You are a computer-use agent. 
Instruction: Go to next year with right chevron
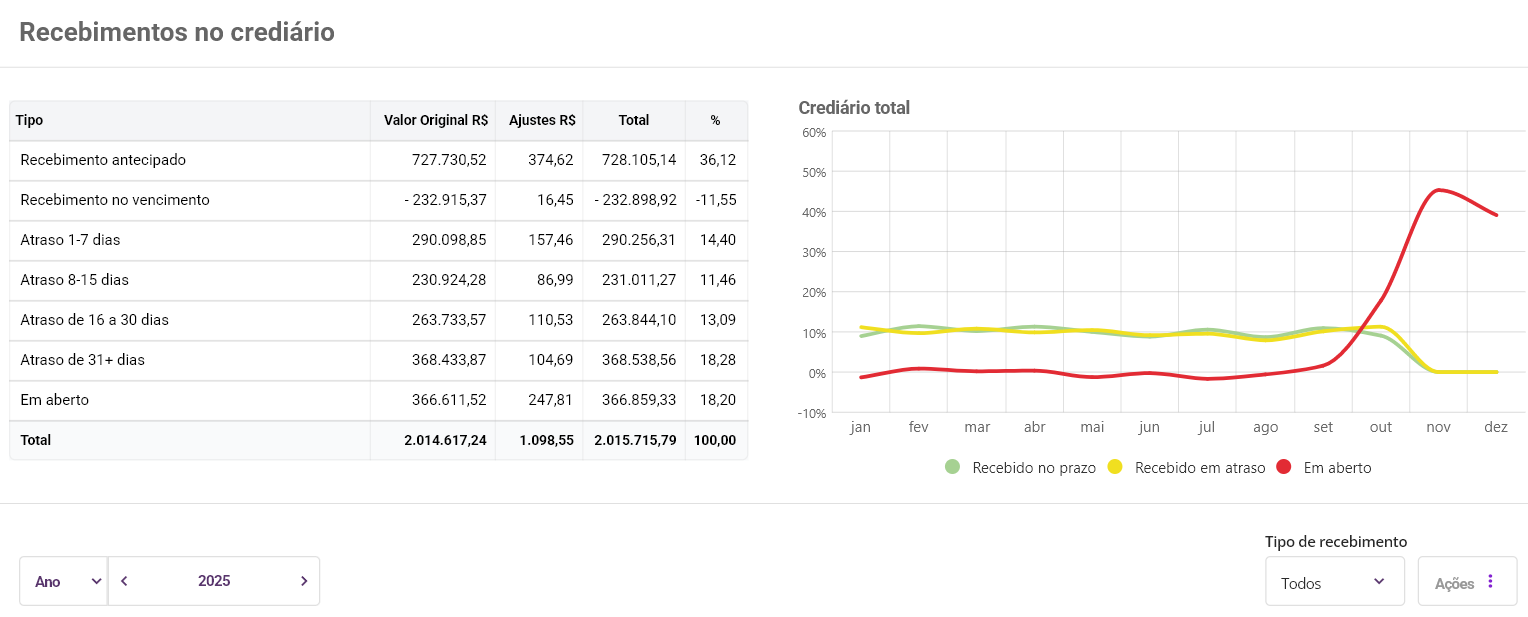tap(304, 581)
